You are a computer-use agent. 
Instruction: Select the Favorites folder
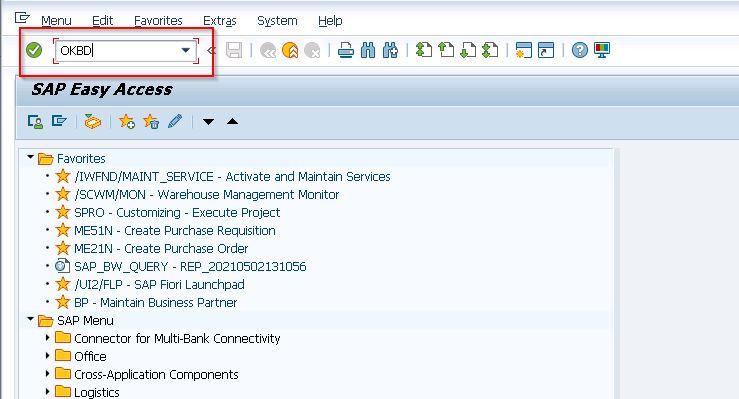click(81, 159)
